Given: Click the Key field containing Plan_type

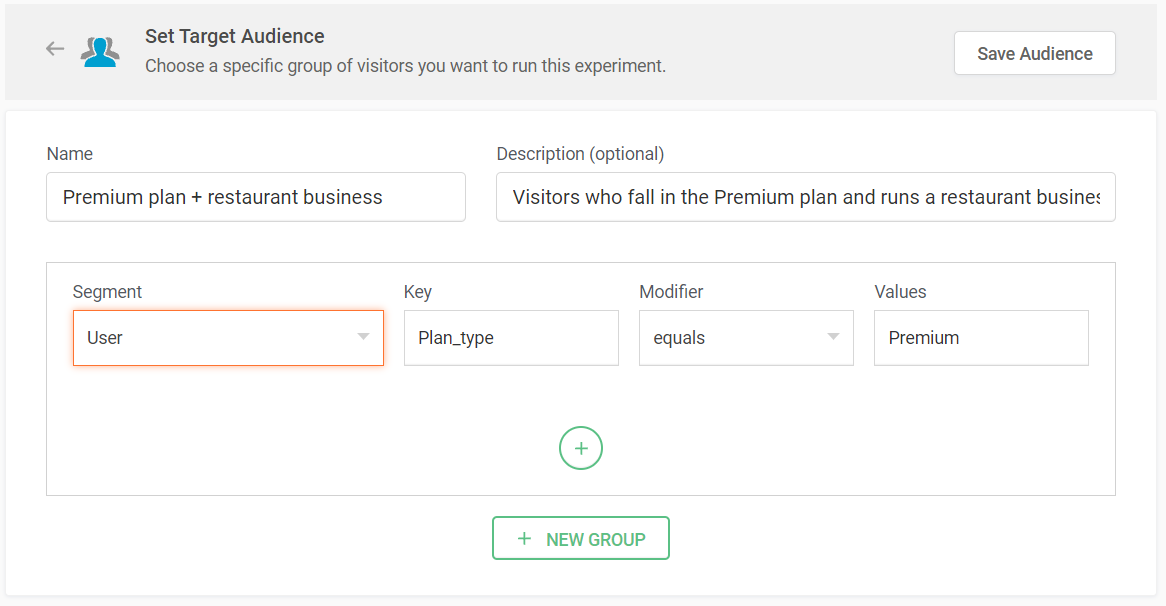Looking at the screenshot, I should point(511,338).
